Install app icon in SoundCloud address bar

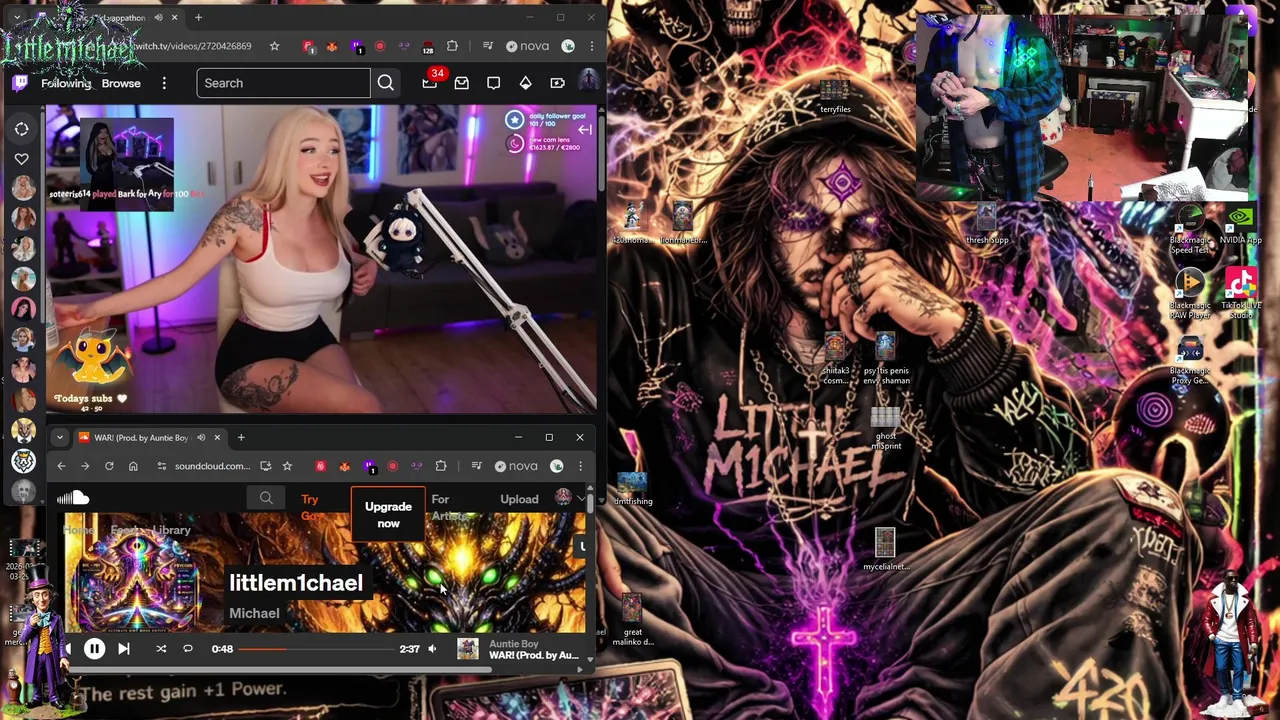point(265,466)
